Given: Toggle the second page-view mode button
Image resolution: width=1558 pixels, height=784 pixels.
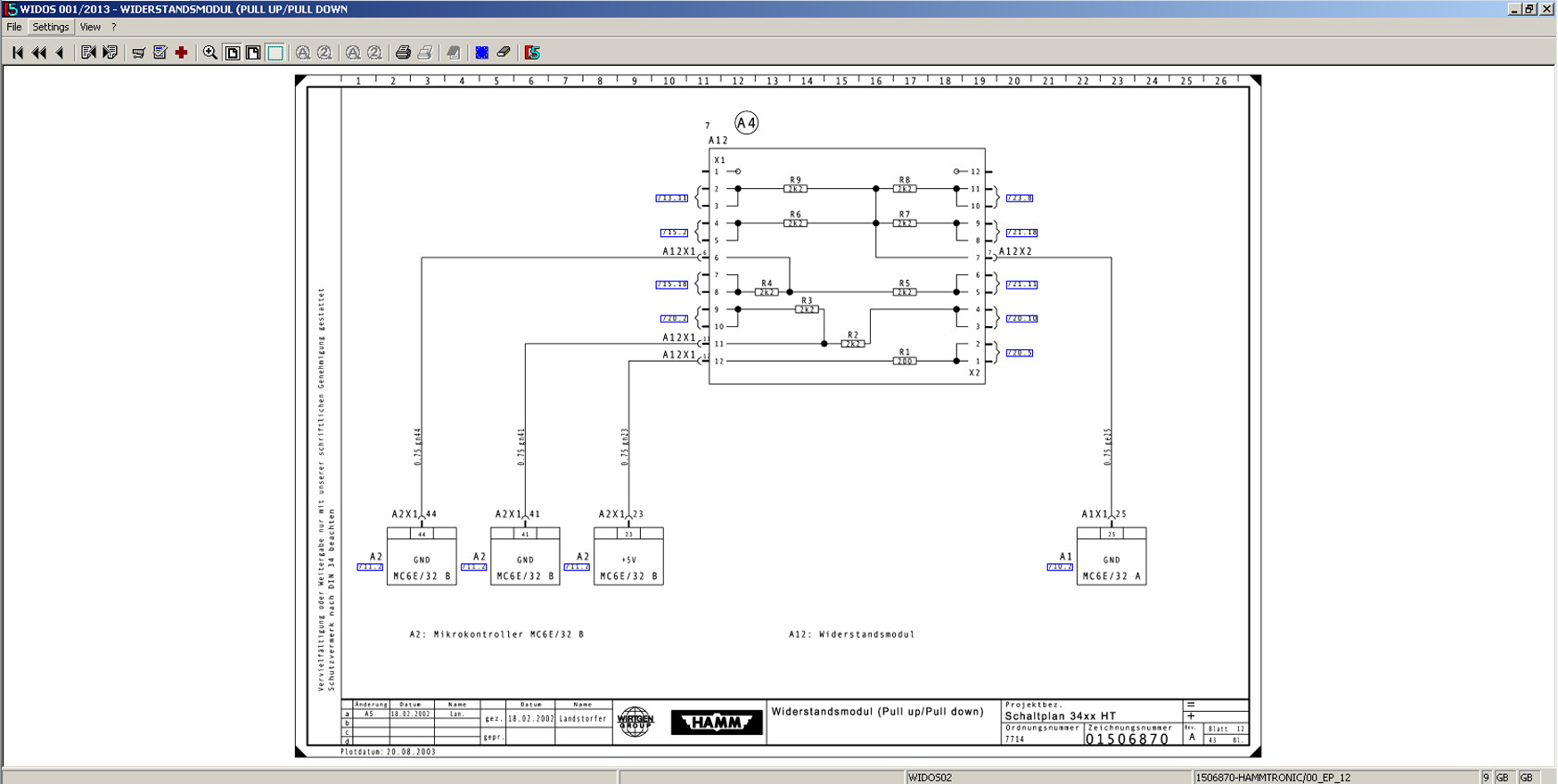Looking at the screenshot, I should (254, 53).
